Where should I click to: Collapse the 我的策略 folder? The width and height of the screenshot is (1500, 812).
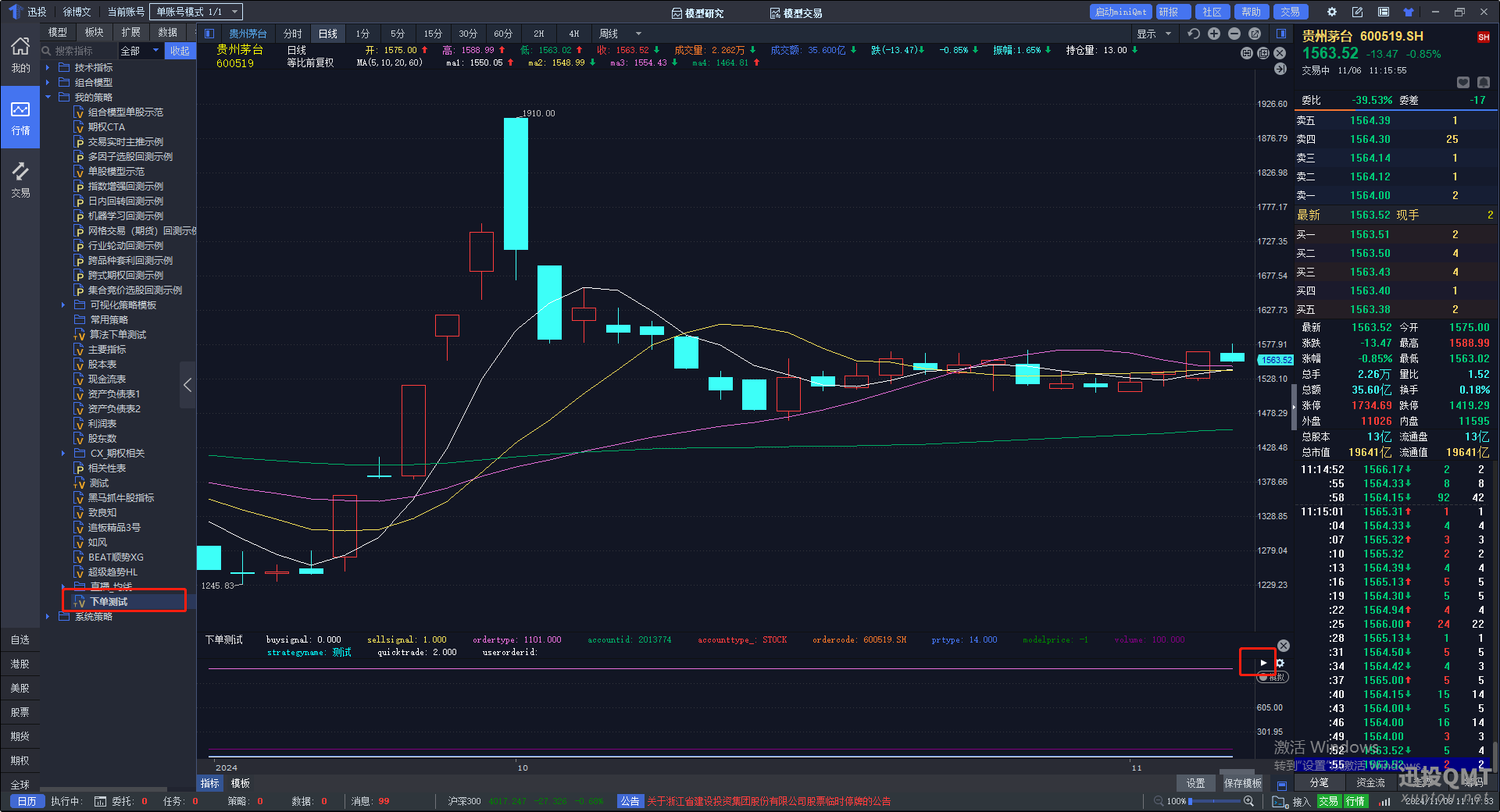(x=48, y=98)
